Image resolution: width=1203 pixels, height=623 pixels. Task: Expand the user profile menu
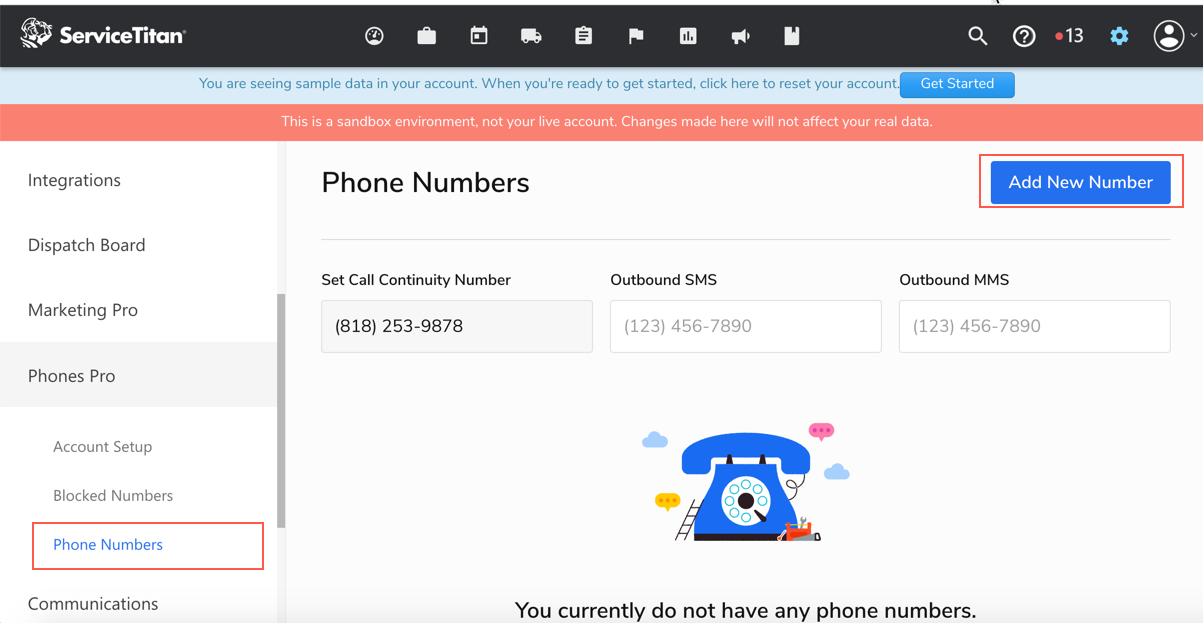click(x=1175, y=36)
